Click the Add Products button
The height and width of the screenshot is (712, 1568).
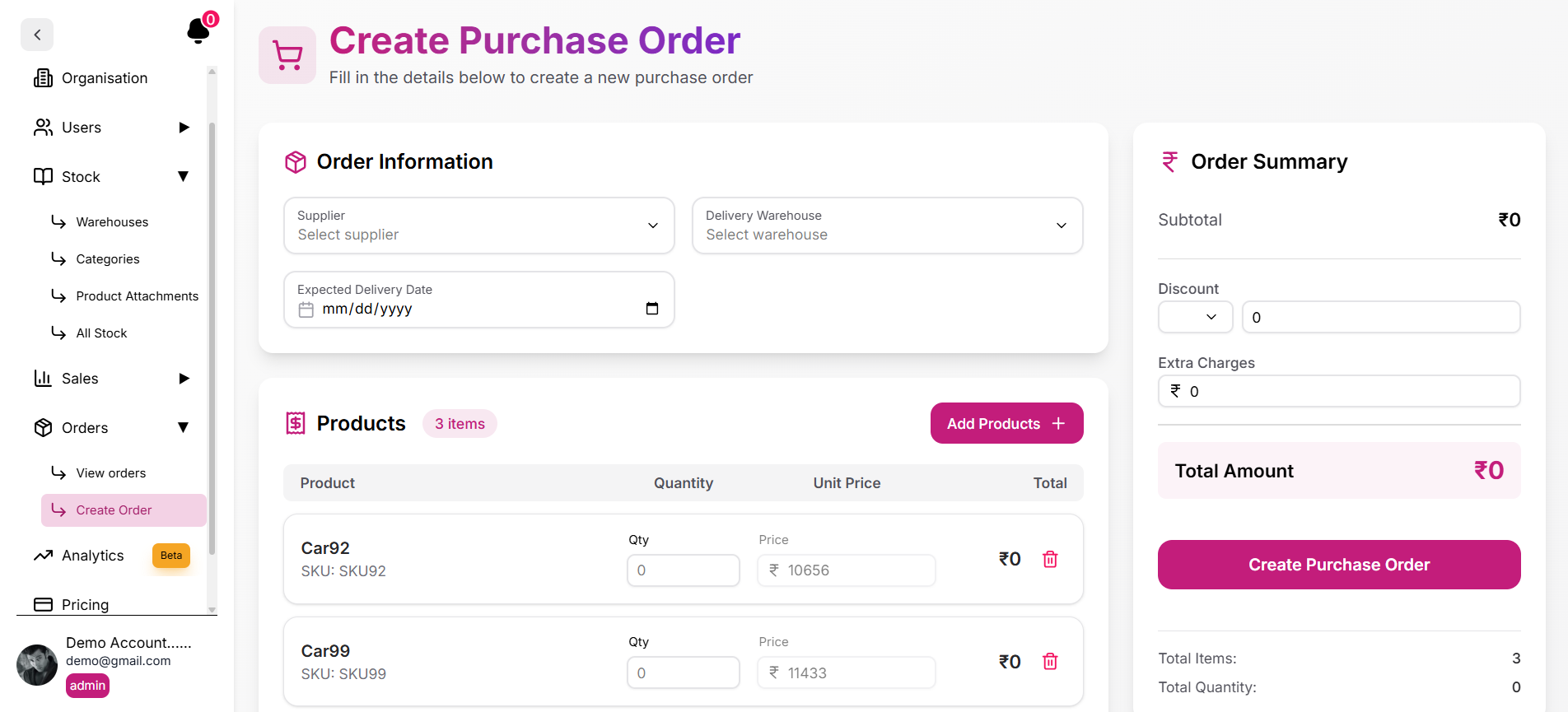[x=1006, y=423]
